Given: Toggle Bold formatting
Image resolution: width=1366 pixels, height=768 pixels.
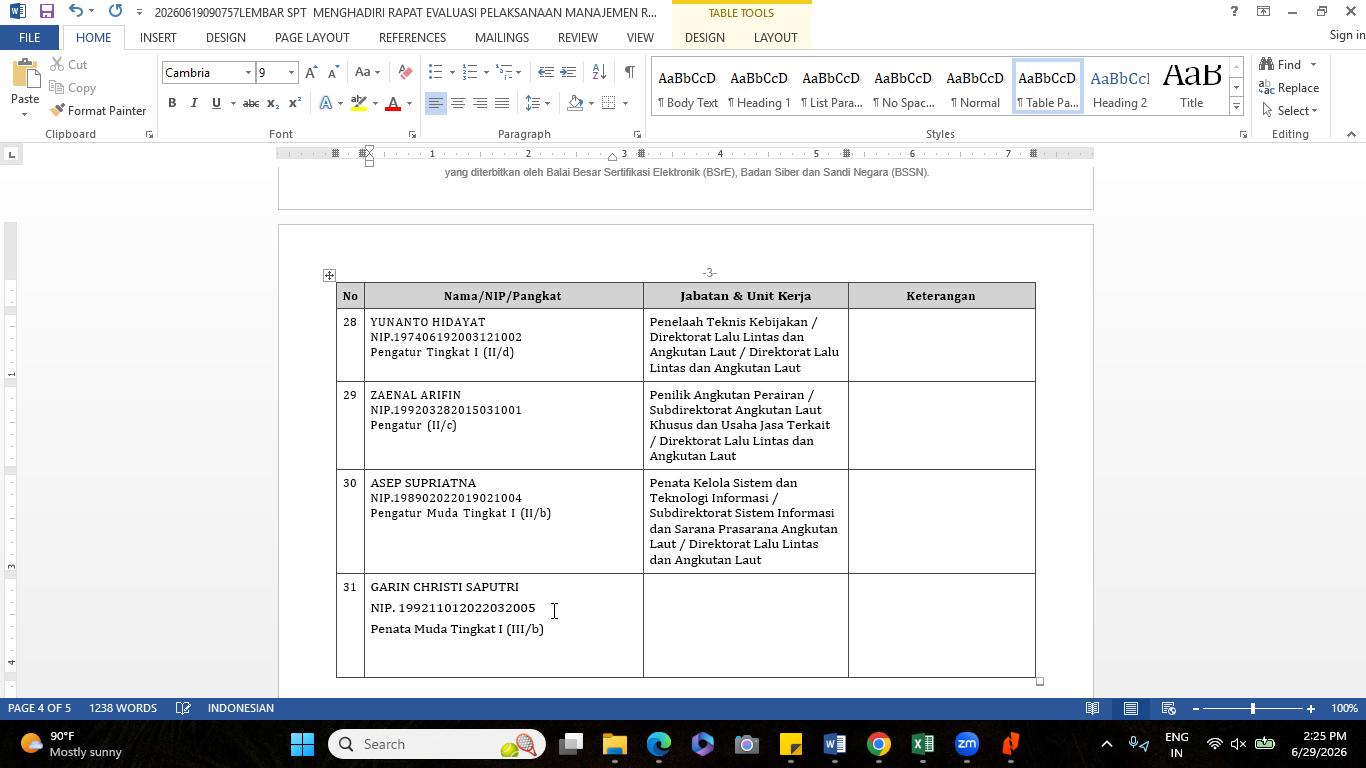Looking at the screenshot, I should pyautogui.click(x=172, y=103).
